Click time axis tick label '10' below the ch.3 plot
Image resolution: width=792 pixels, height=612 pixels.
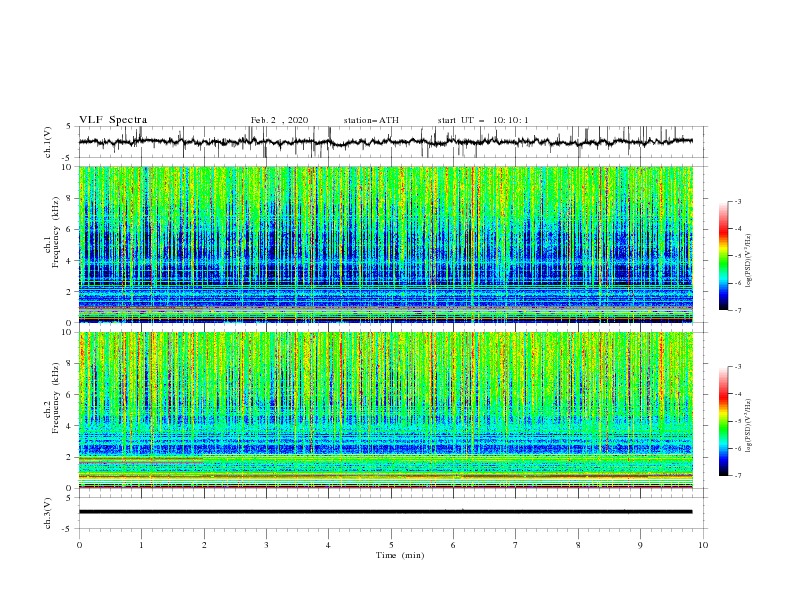tap(703, 545)
